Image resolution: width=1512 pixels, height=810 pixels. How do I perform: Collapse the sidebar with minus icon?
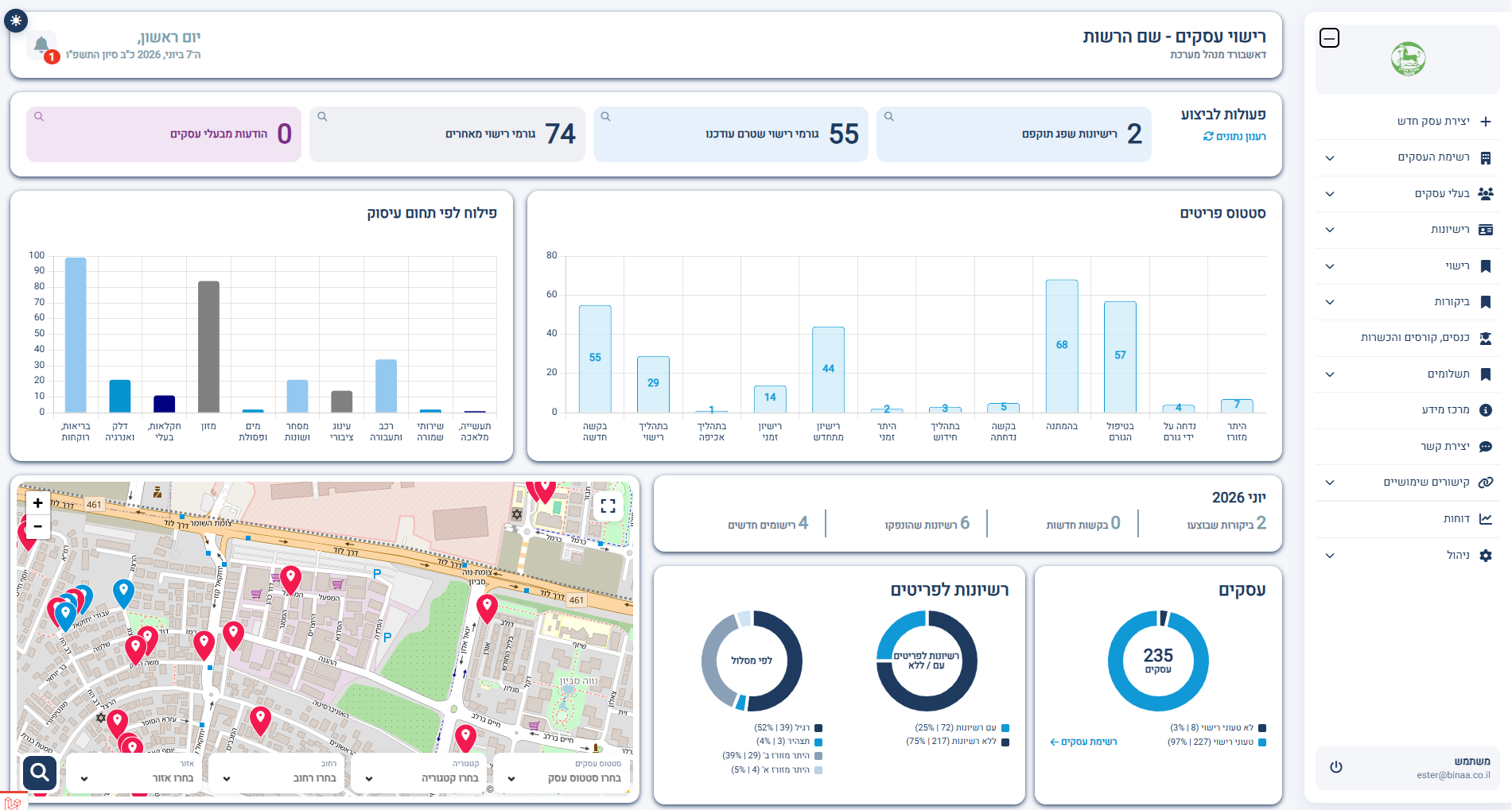[x=1329, y=38]
